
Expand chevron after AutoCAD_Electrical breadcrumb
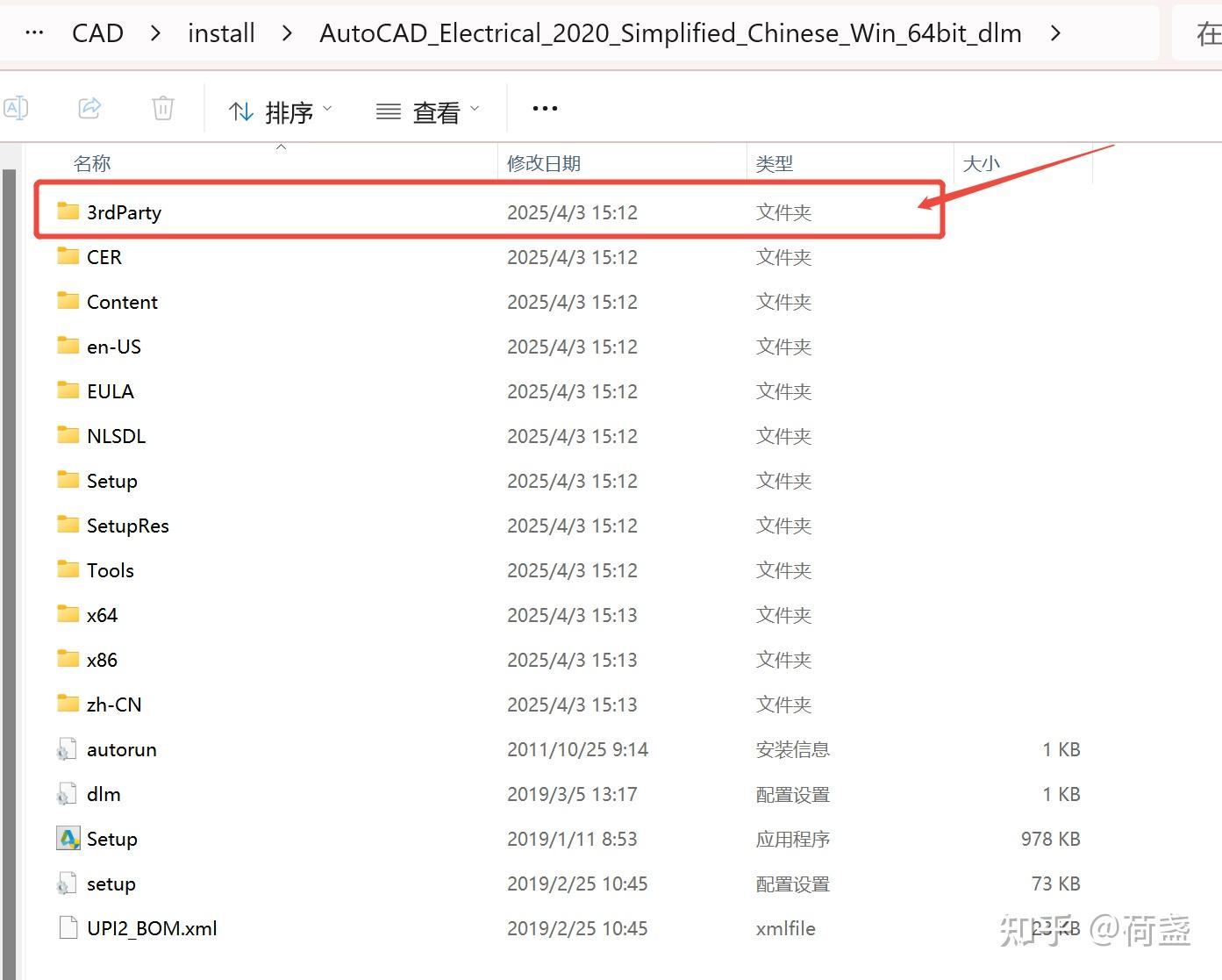1055,33
